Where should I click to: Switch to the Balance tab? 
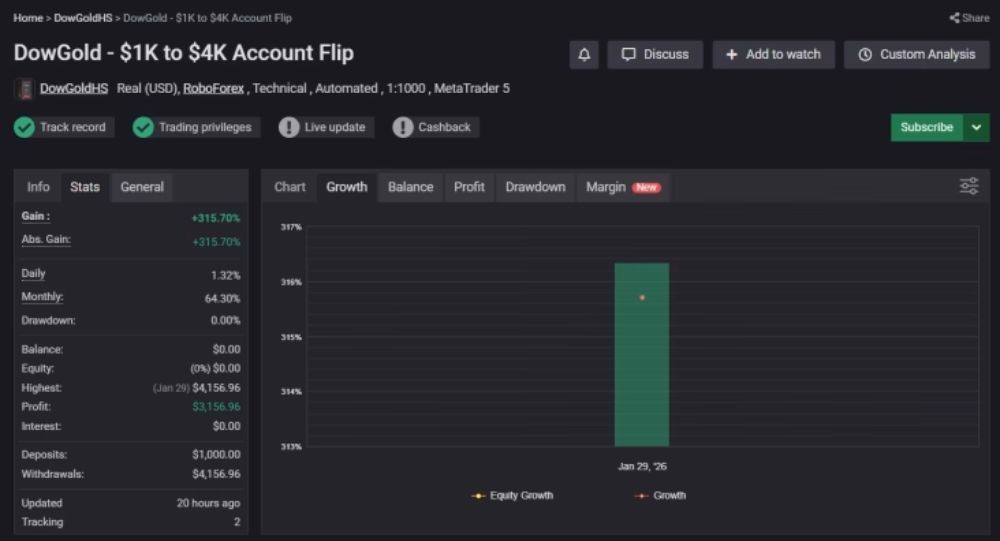coord(411,187)
